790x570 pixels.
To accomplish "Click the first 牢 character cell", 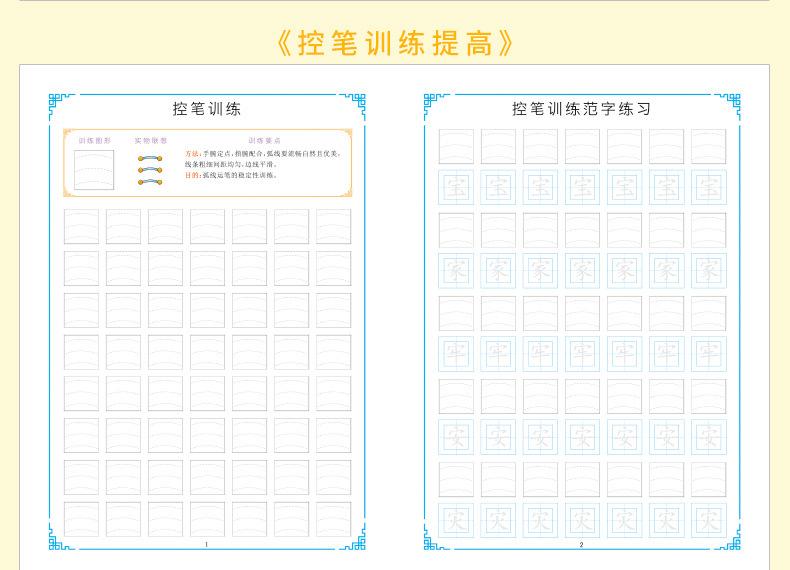I will click(456, 353).
